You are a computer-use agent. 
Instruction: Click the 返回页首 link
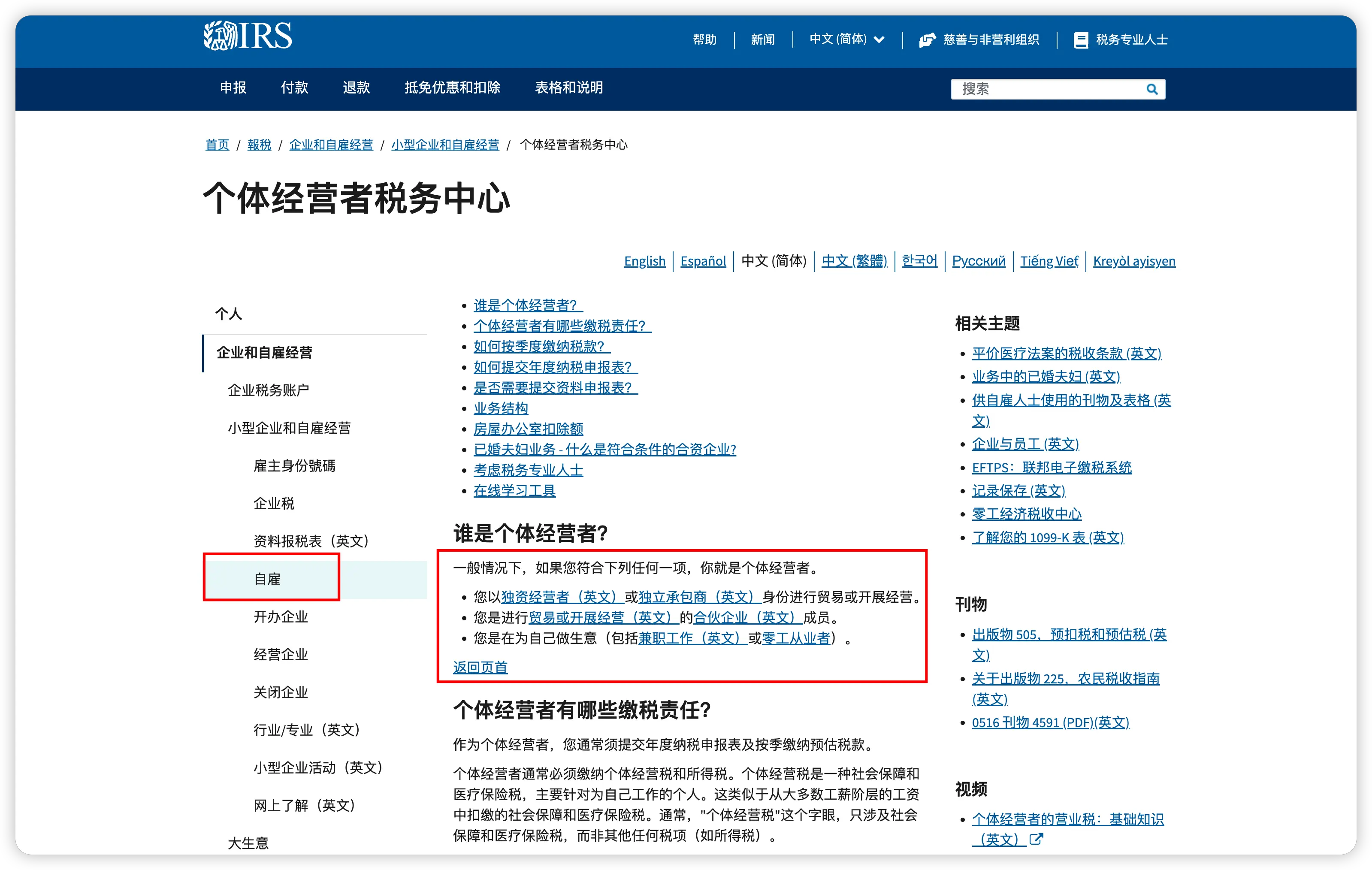click(x=480, y=667)
